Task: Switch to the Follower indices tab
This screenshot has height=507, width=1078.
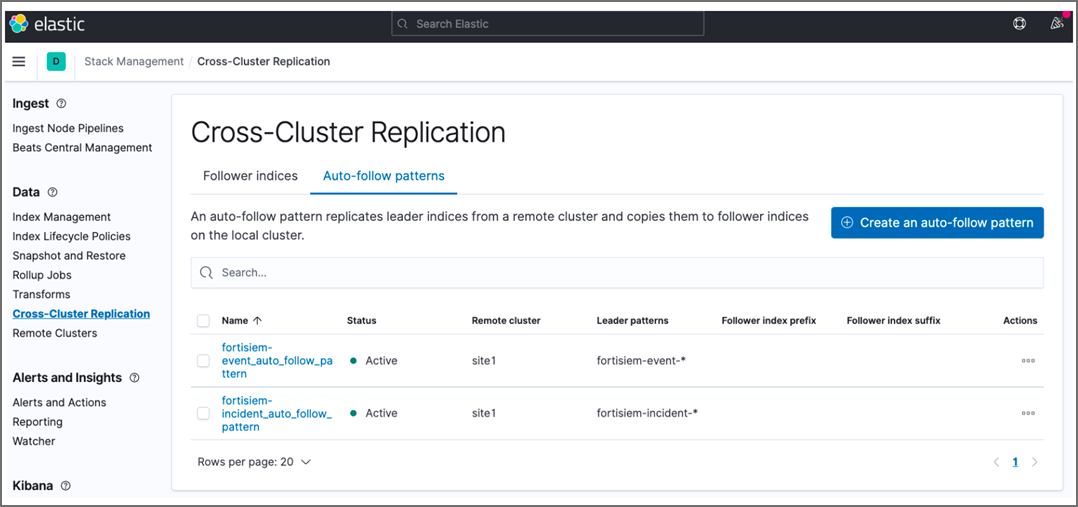Action: [x=250, y=176]
